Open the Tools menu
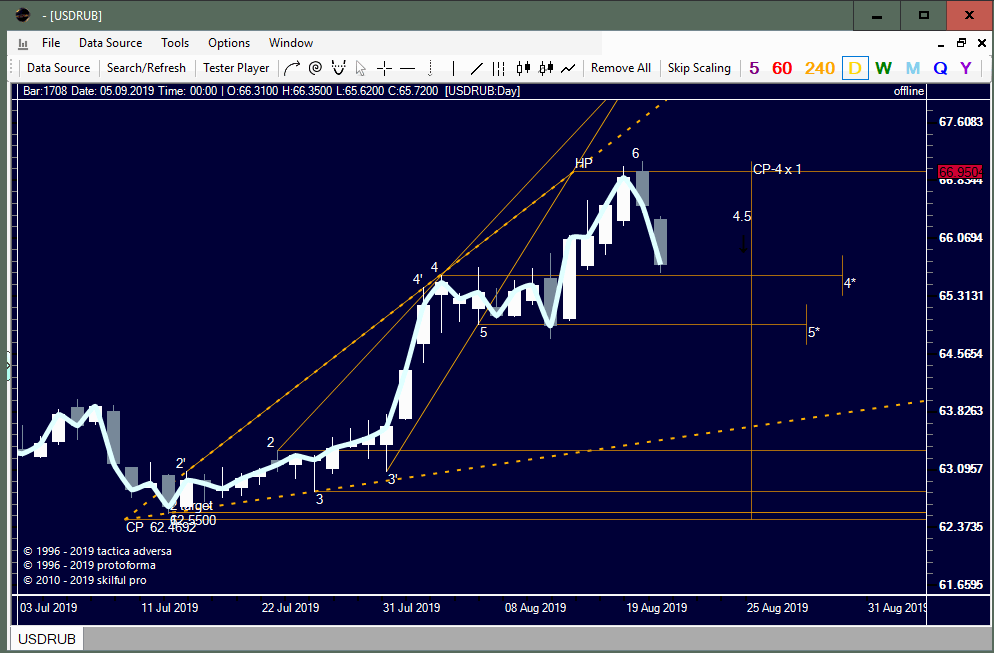 coord(175,43)
